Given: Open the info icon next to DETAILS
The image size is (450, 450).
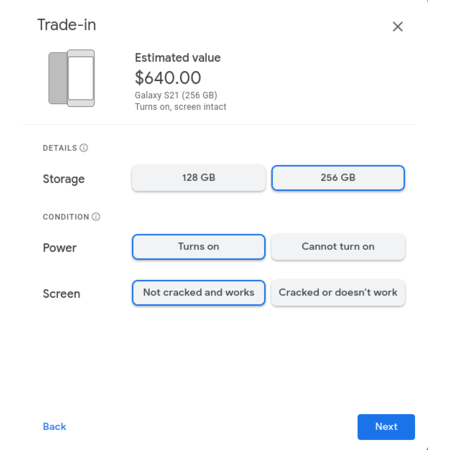Looking at the screenshot, I should click(x=84, y=148).
